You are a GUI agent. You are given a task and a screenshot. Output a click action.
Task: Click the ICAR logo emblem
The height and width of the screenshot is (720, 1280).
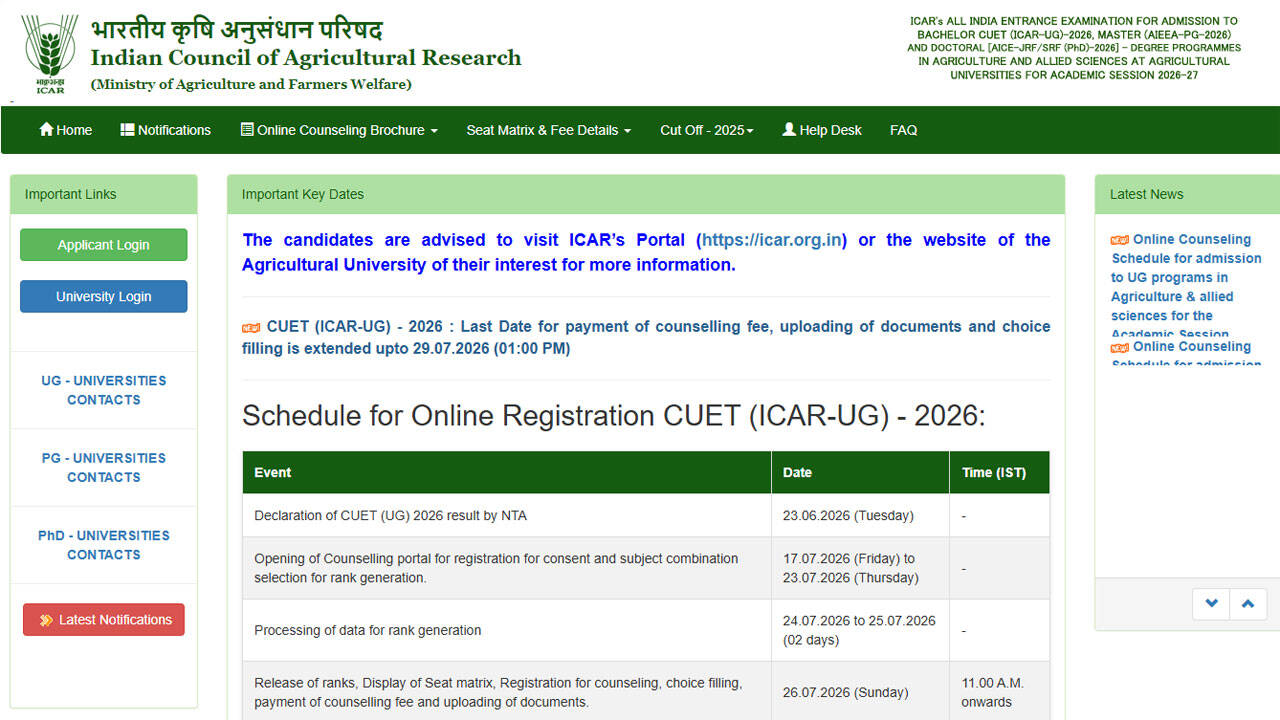point(49,54)
